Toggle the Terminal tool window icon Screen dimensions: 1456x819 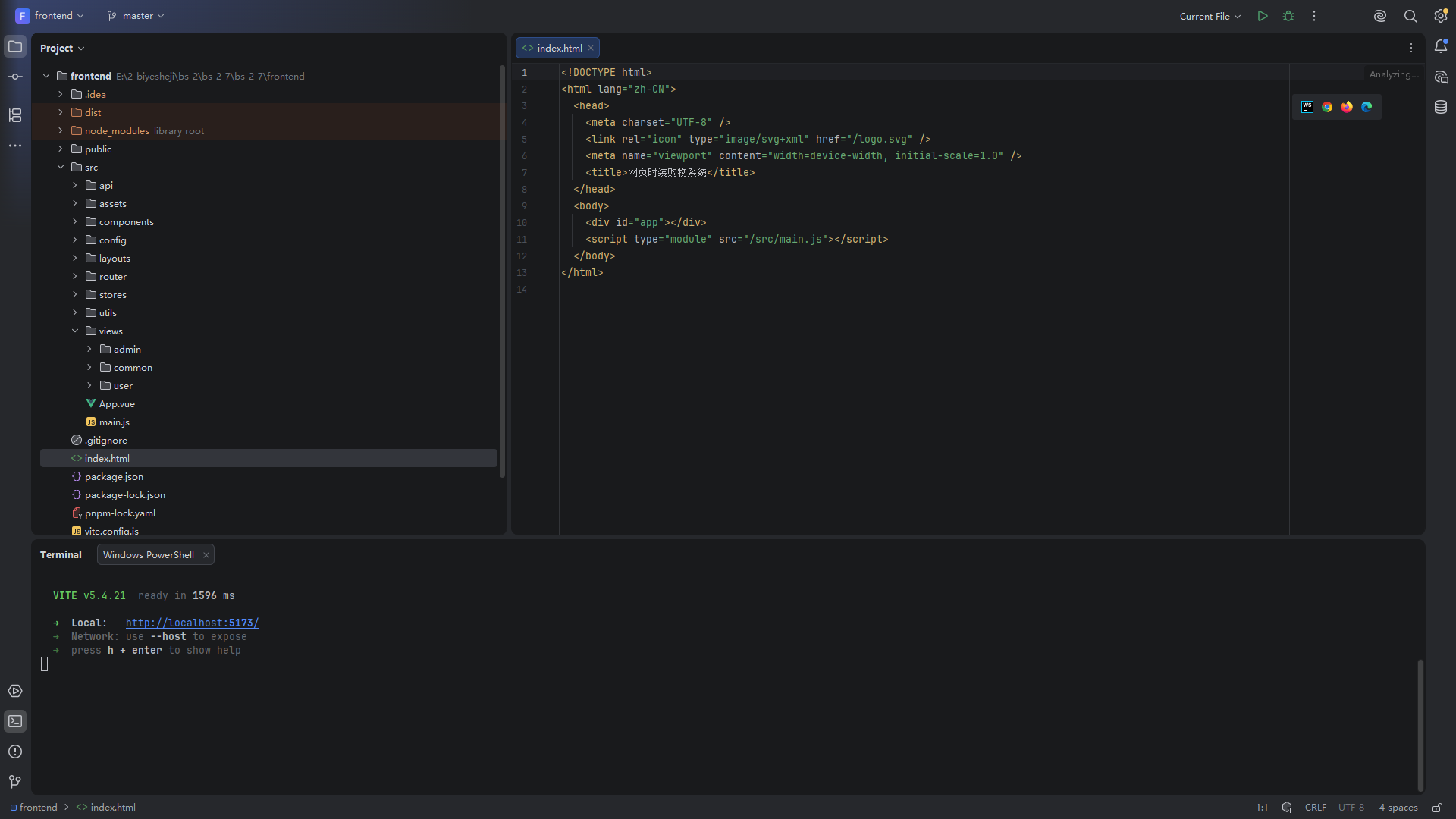[15, 721]
